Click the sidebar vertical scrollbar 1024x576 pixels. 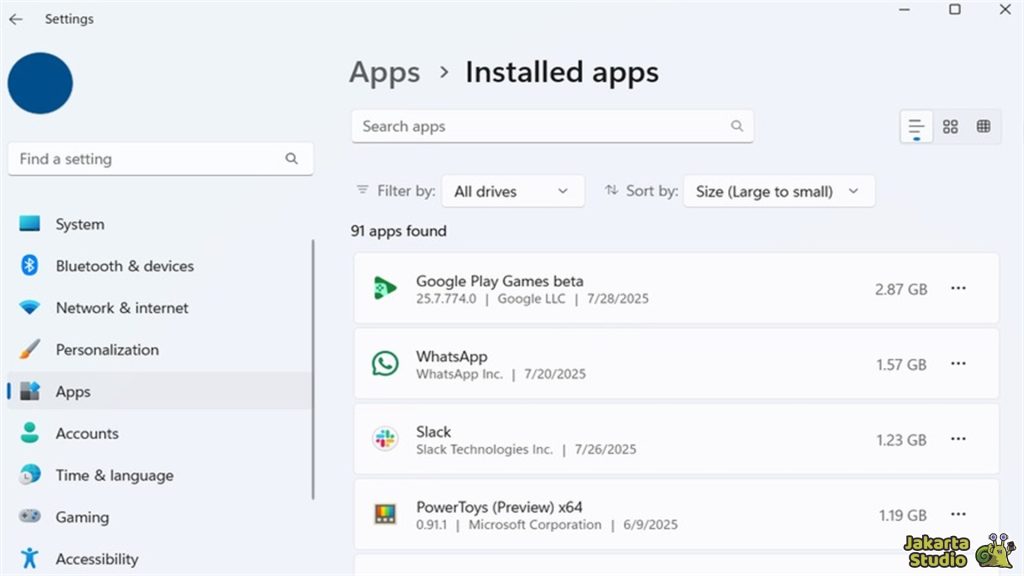[313, 369]
